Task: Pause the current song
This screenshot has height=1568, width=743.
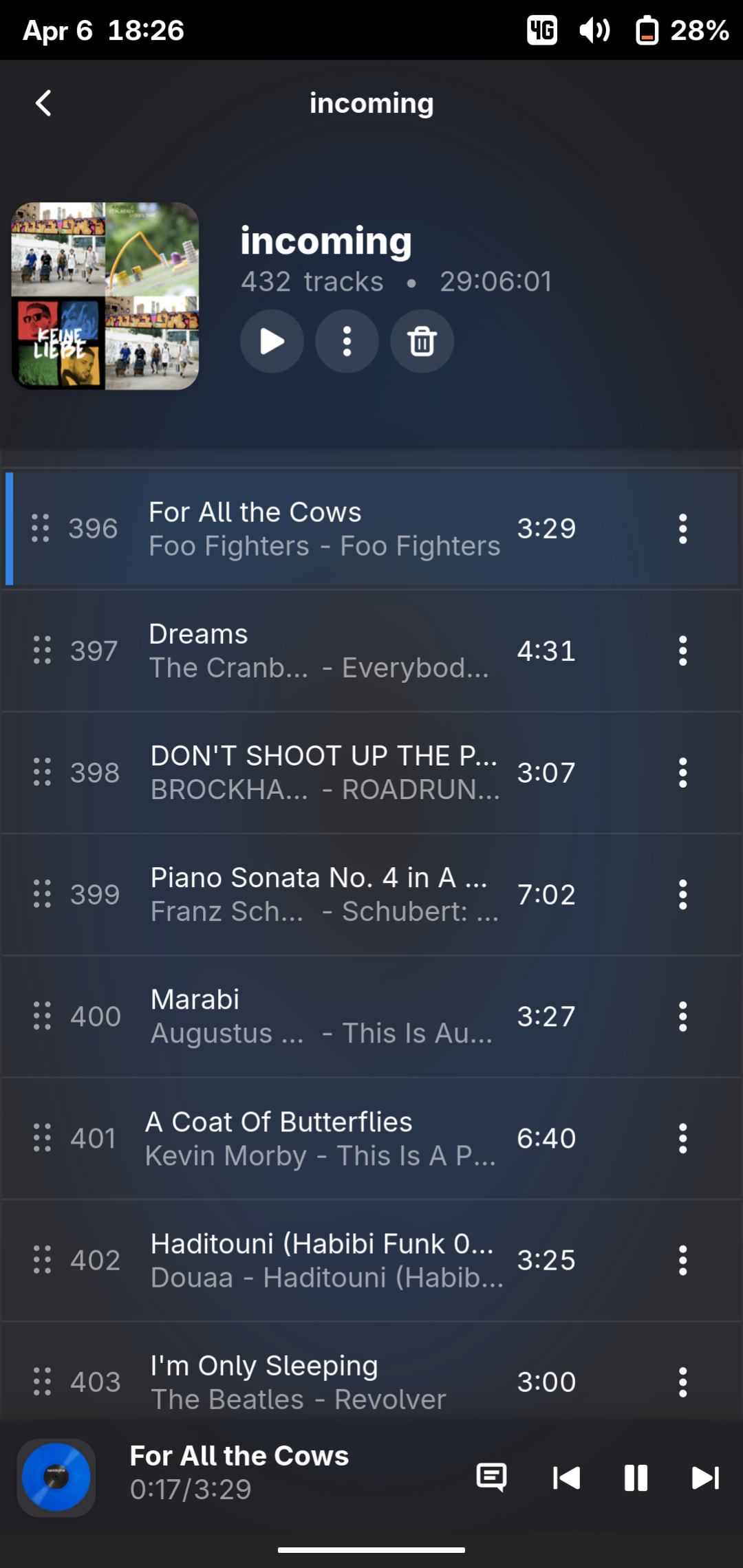Action: click(x=636, y=1477)
